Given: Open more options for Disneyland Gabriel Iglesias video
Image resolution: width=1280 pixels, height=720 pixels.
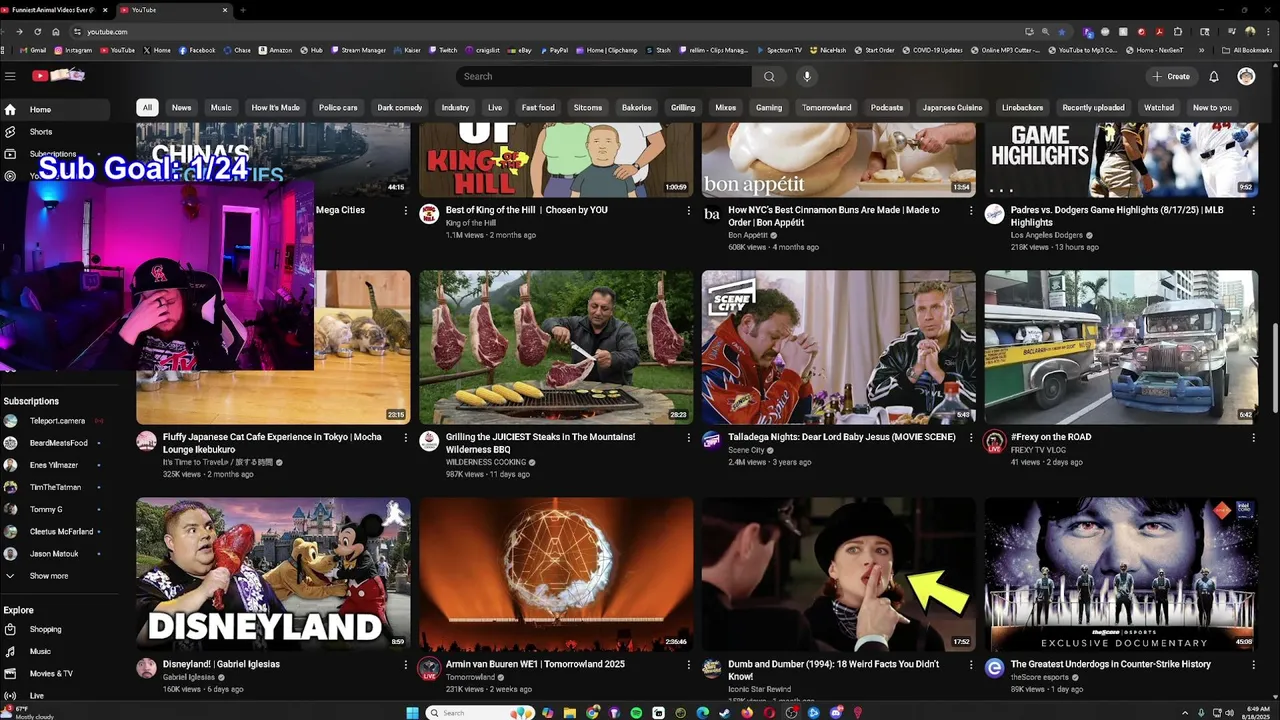Looking at the screenshot, I should click(x=405, y=664).
